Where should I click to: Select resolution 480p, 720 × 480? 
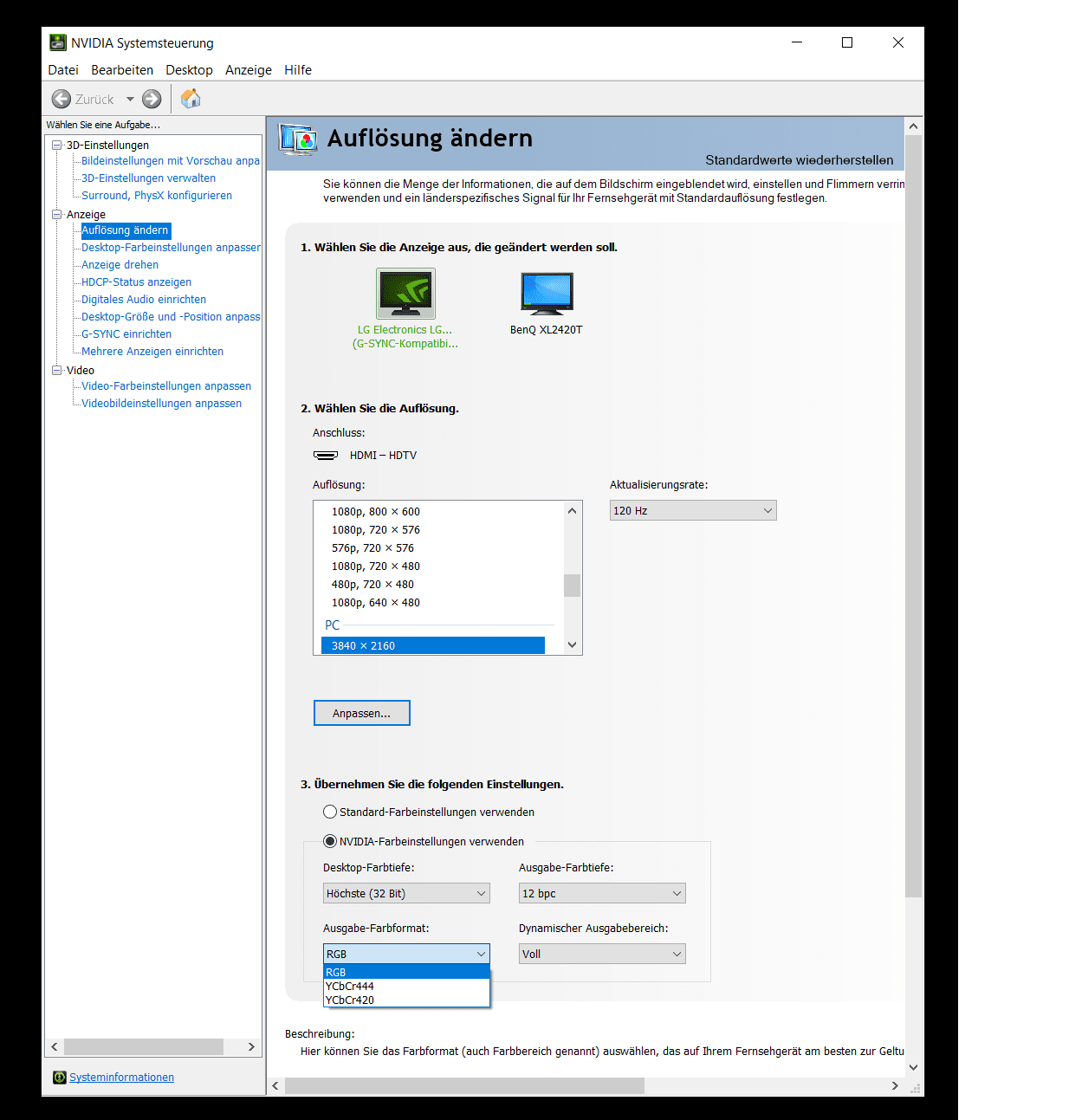(x=372, y=585)
